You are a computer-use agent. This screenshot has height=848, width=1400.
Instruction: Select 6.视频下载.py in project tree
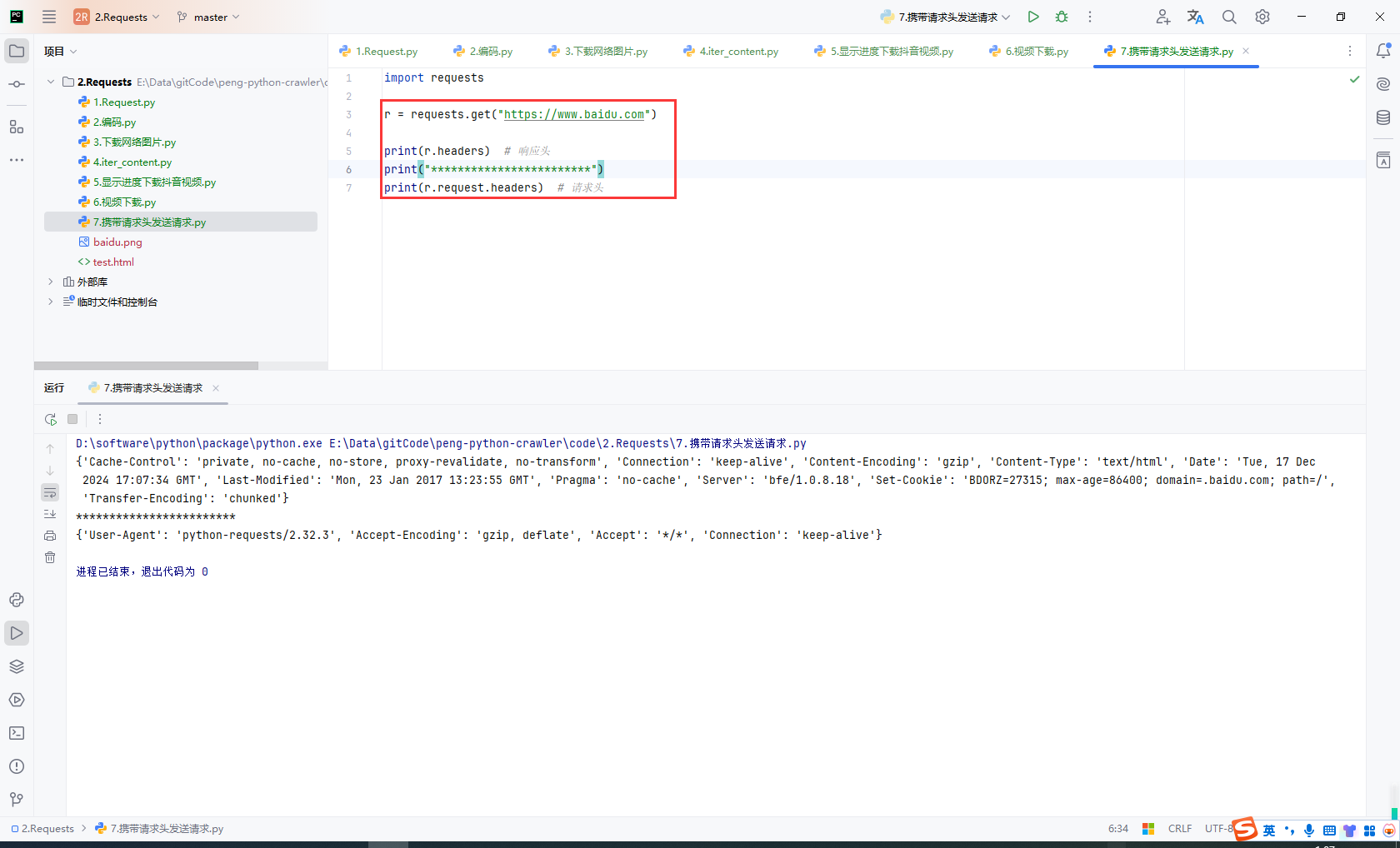124,202
